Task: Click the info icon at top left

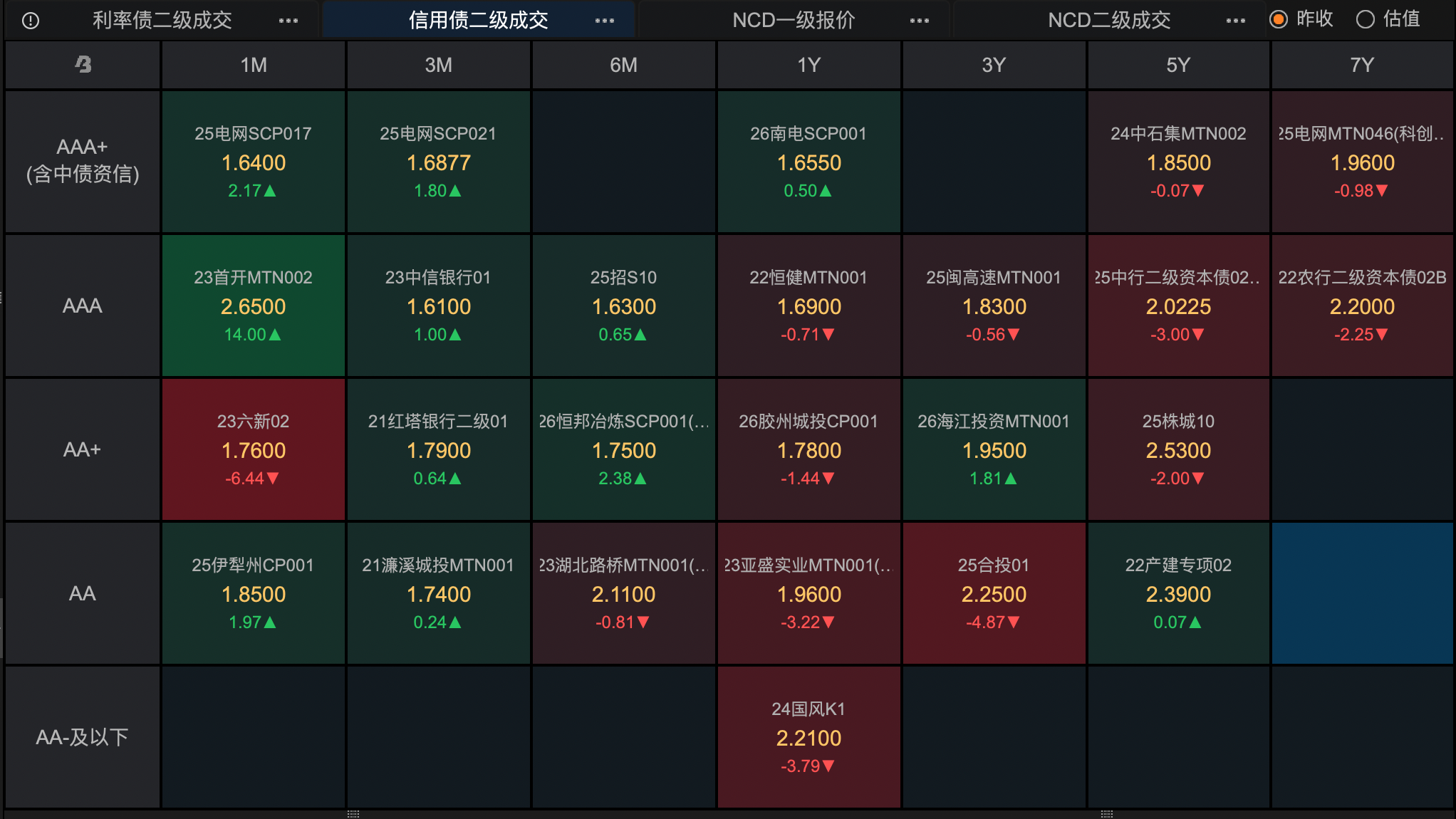Action: [x=31, y=21]
